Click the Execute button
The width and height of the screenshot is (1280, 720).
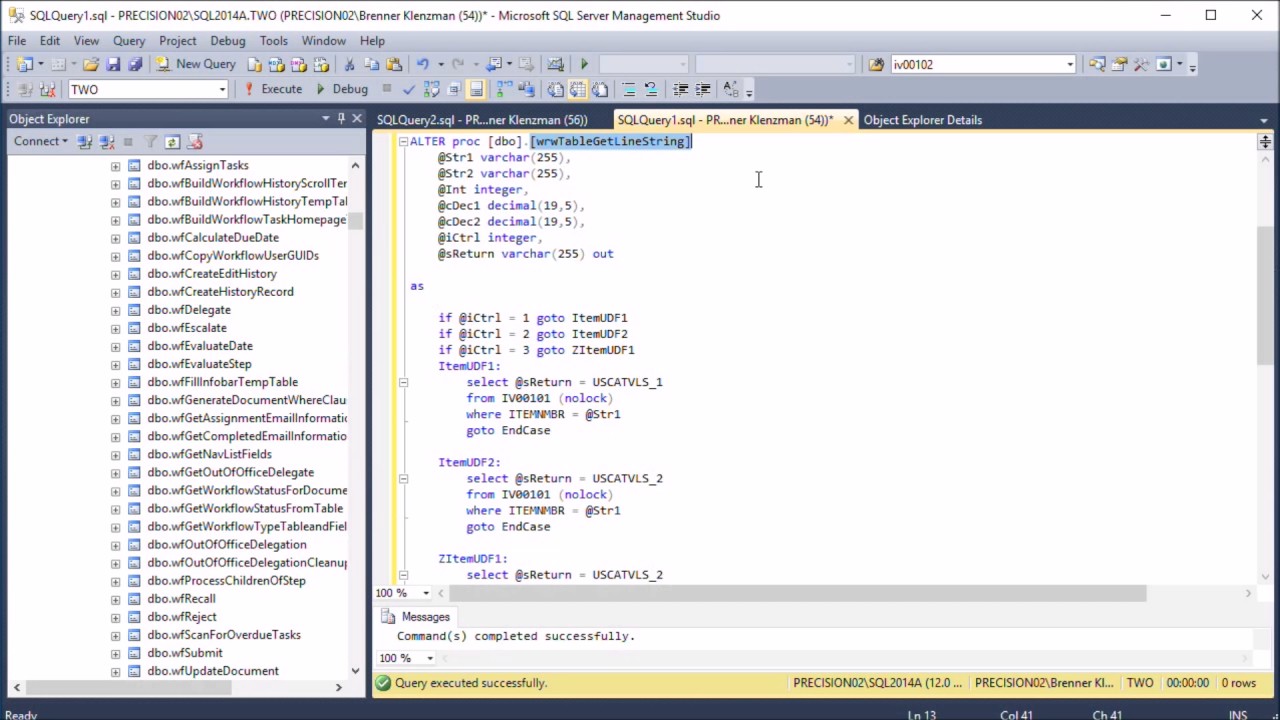pos(272,89)
